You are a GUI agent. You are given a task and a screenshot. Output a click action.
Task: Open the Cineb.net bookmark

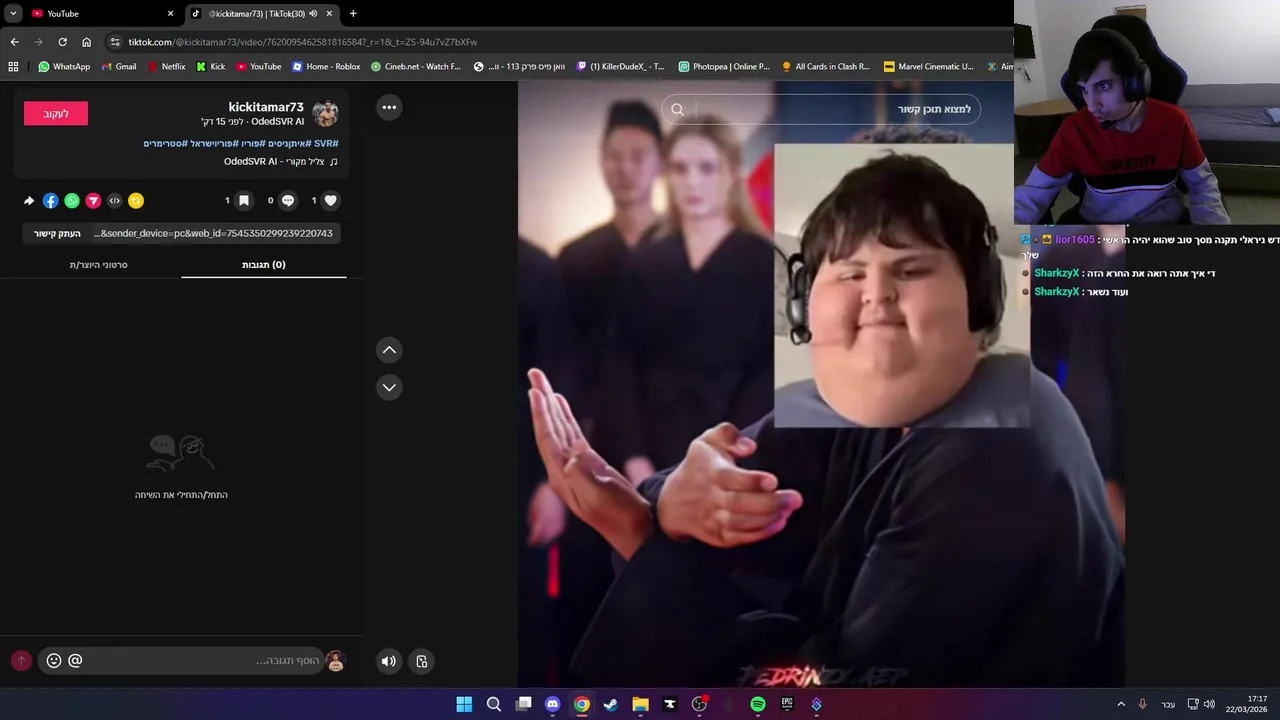tap(415, 66)
